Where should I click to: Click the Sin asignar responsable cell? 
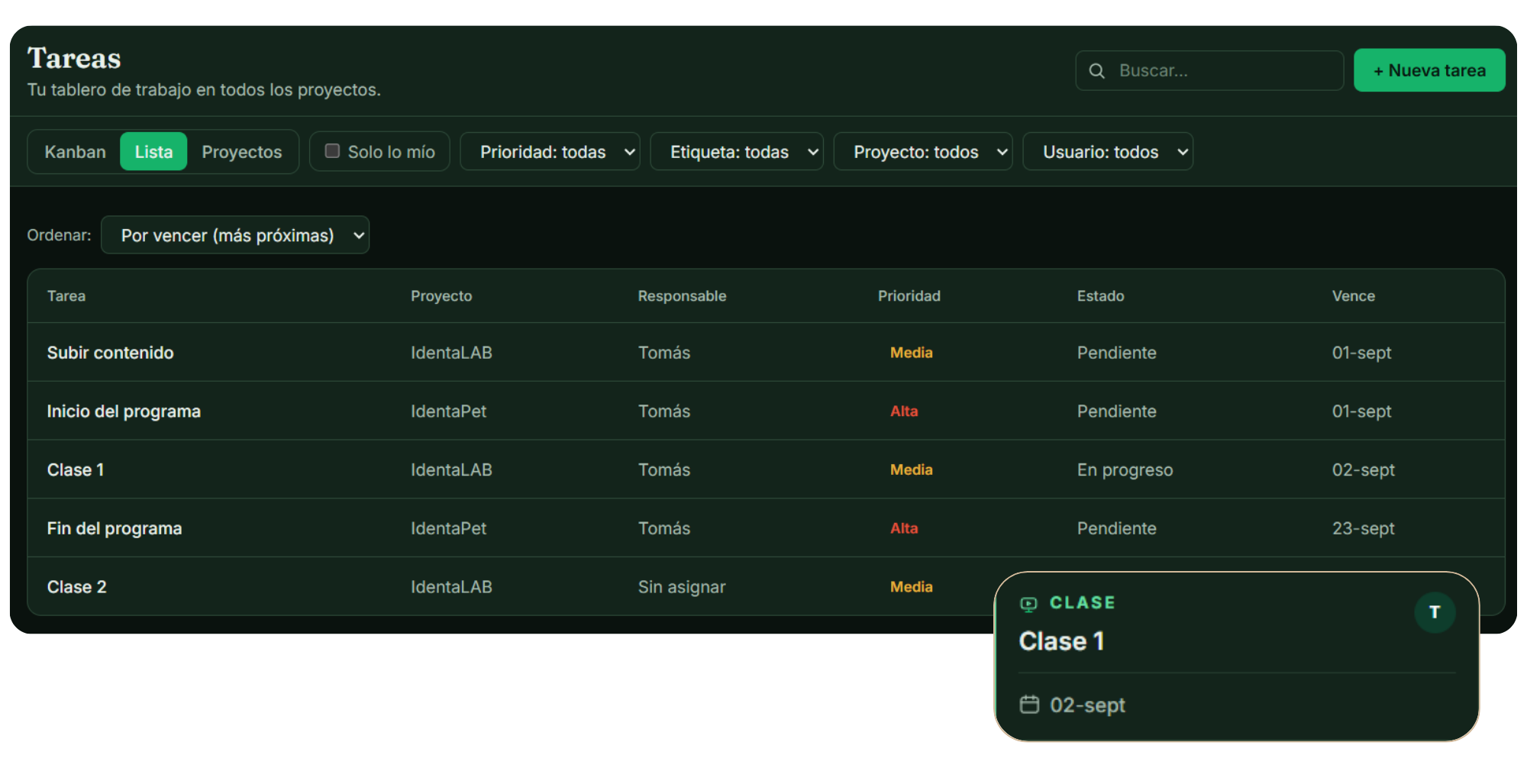pyautogui.click(x=682, y=587)
